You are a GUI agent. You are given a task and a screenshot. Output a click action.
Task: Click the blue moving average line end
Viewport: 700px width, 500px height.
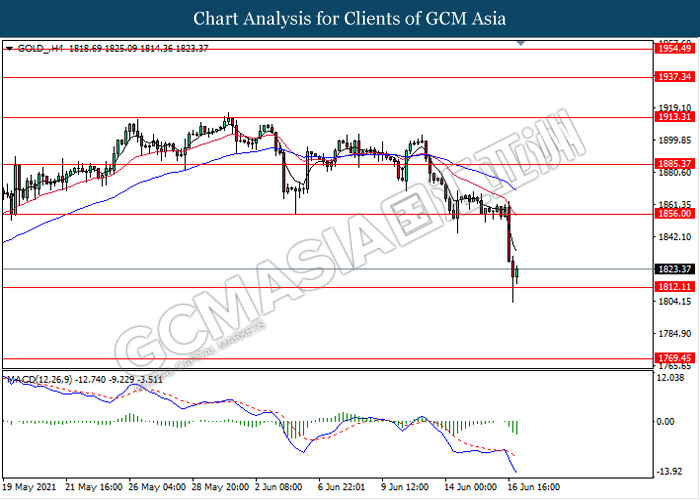(516, 190)
